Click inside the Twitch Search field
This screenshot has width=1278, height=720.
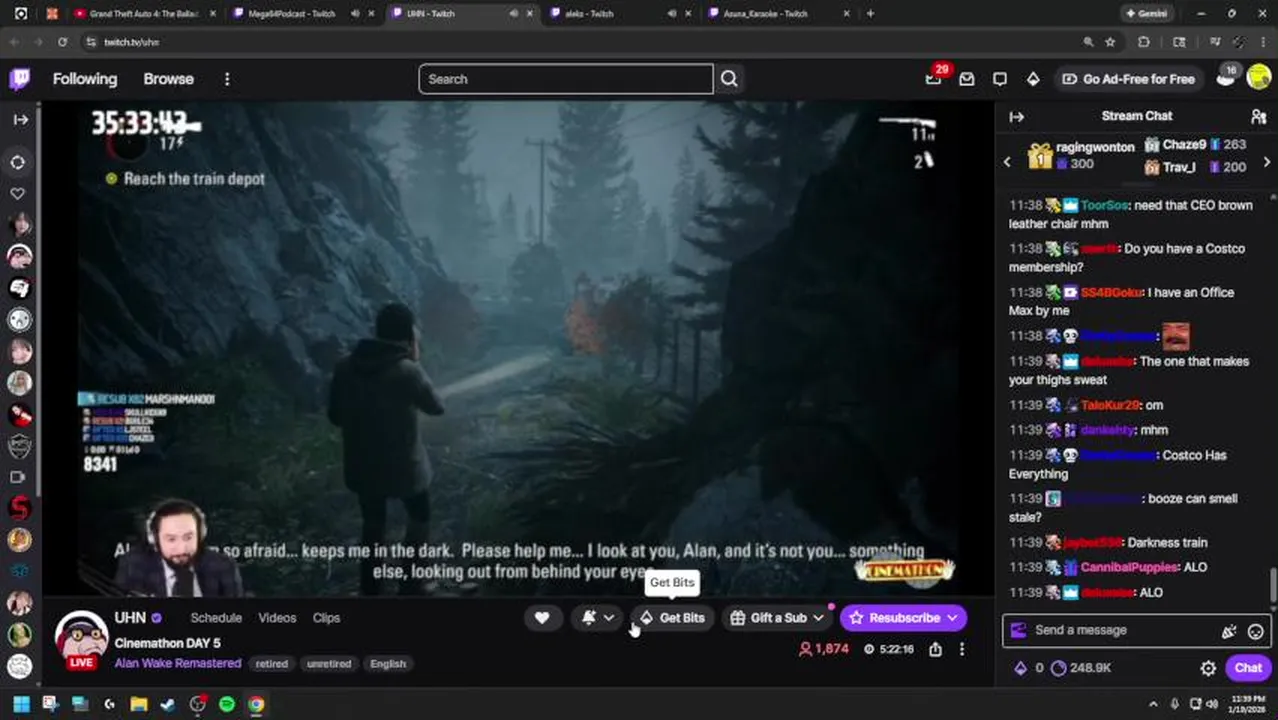click(566, 79)
